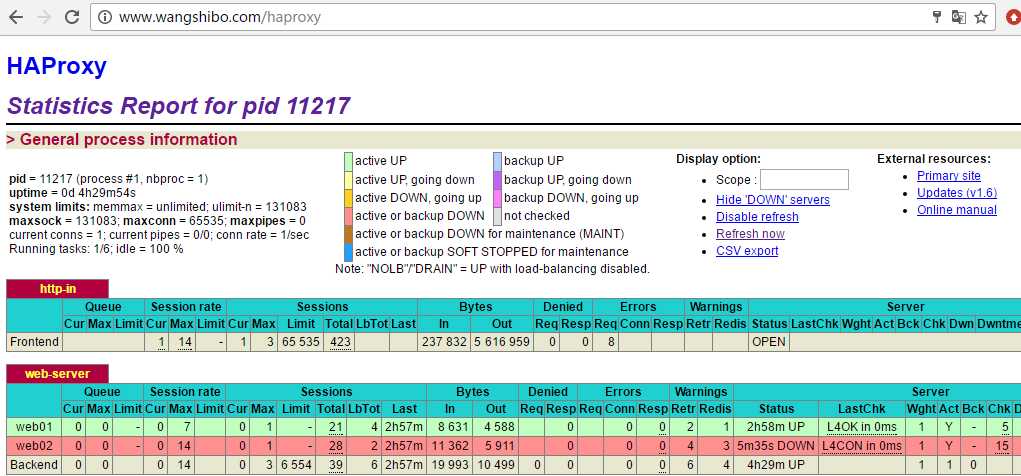Click Frontend status OPEN cell
The image size is (1021, 476).
coord(768,342)
